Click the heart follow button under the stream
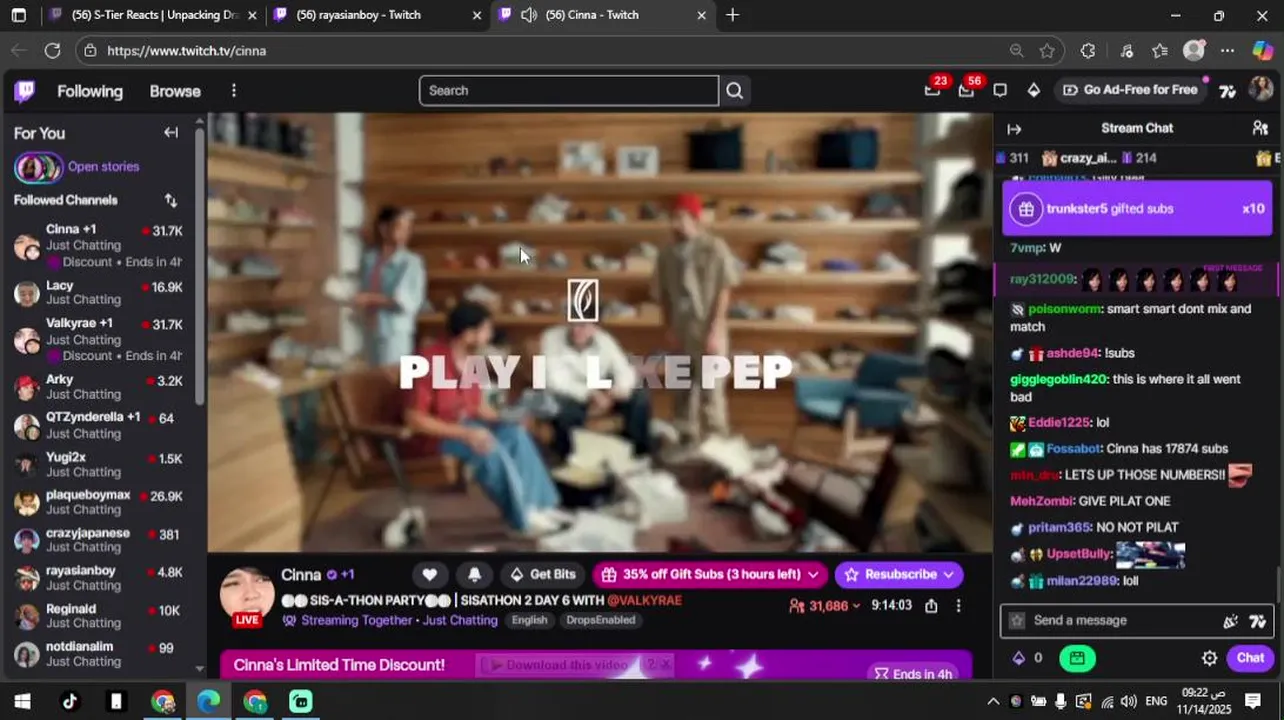Viewport: 1284px width, 720px height. tap(429, 574)
